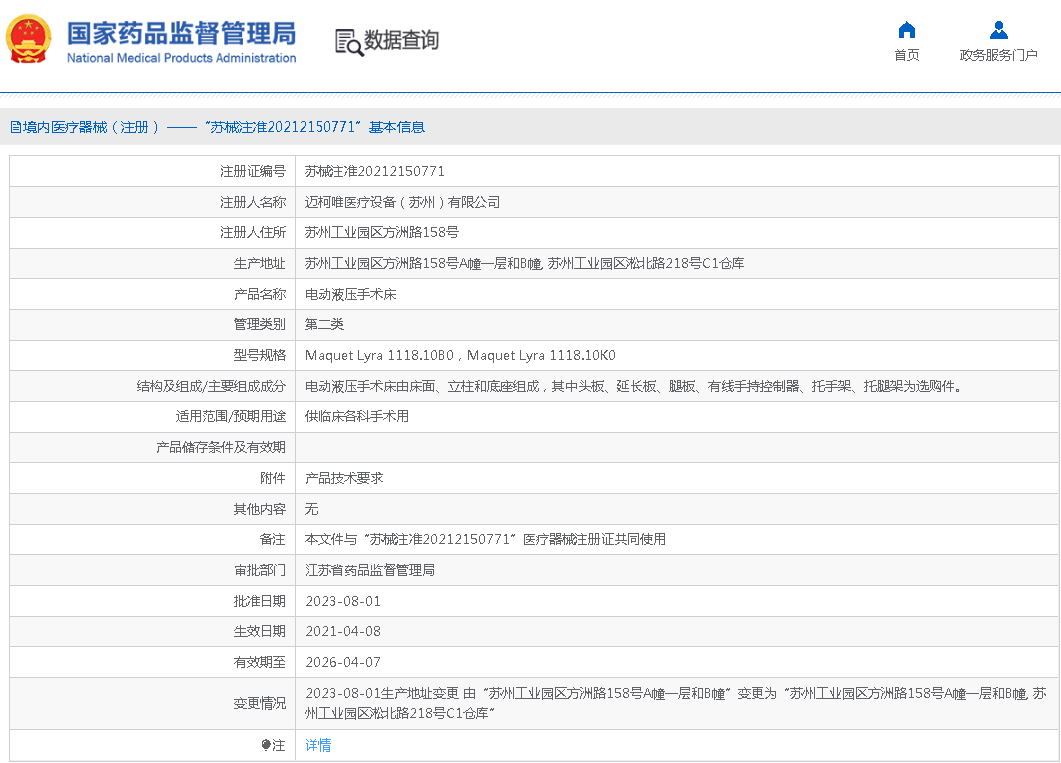Click the 首页 house icon
The image size is (1061, 763).
click(906, 30)
